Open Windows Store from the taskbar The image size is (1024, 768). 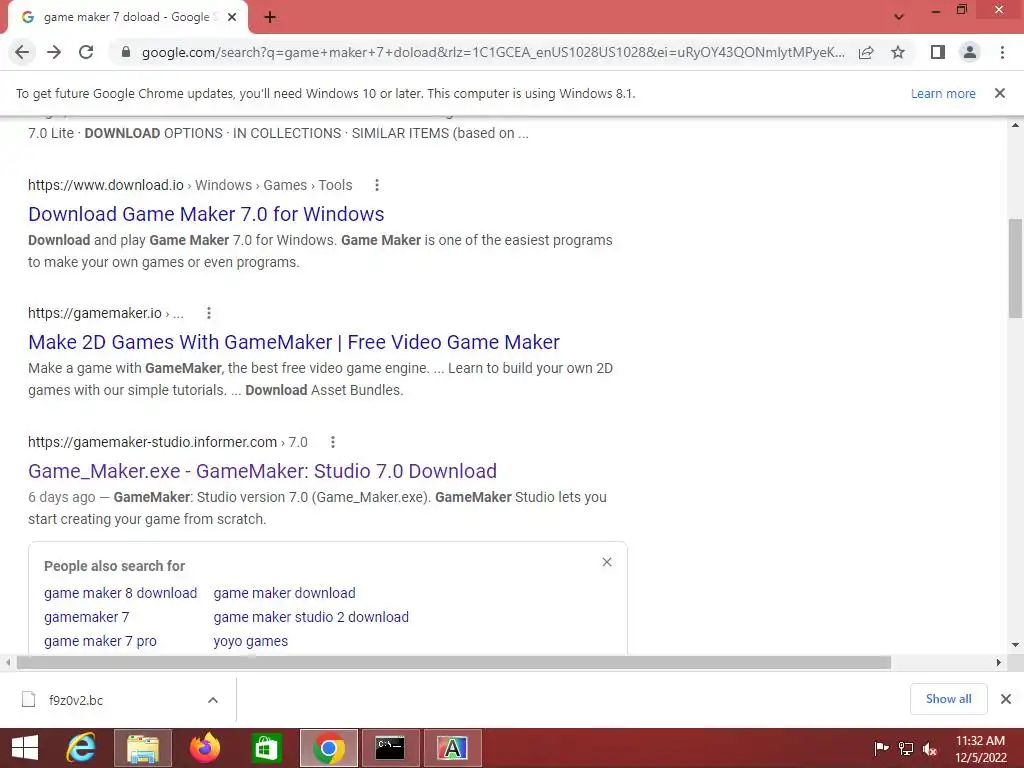point(266,748)
